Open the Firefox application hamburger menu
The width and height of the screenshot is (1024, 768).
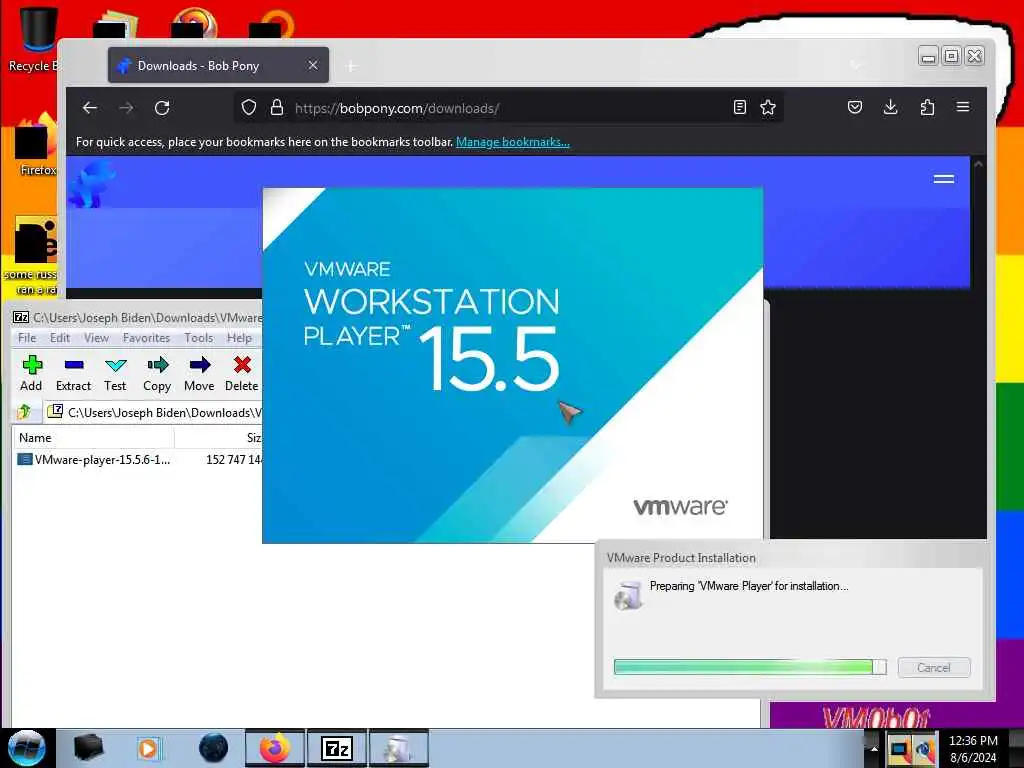click(963, 106)
